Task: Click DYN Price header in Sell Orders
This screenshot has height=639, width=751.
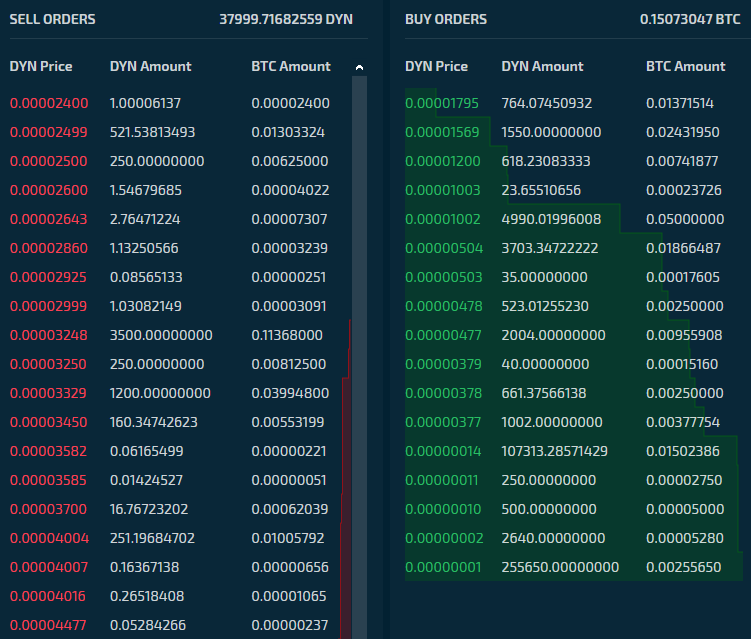Action: tap(41, 66)
